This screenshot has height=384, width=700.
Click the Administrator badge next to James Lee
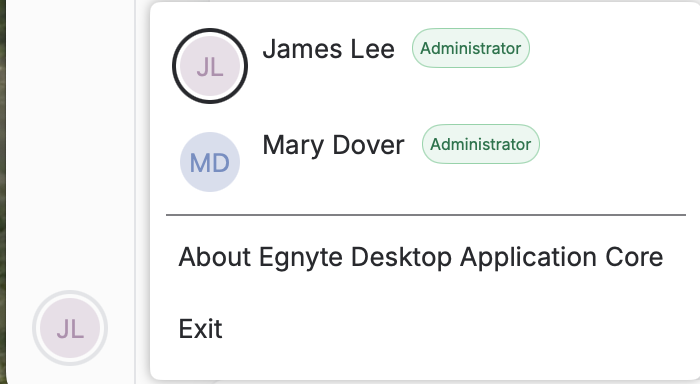pyautogui.click(x=471, y=48)
